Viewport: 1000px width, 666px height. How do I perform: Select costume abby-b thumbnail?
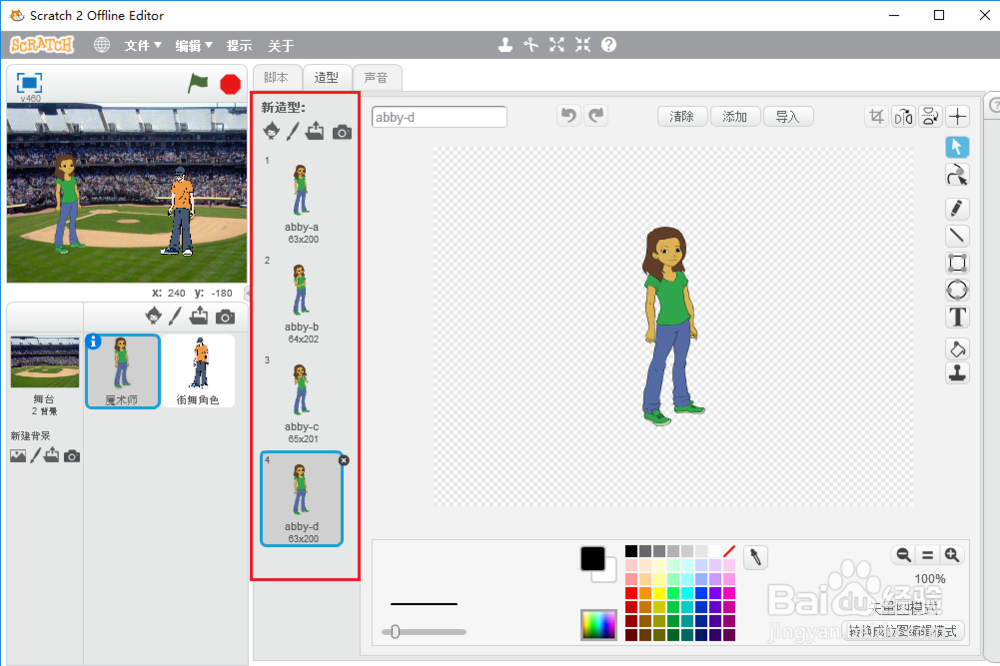301,300
